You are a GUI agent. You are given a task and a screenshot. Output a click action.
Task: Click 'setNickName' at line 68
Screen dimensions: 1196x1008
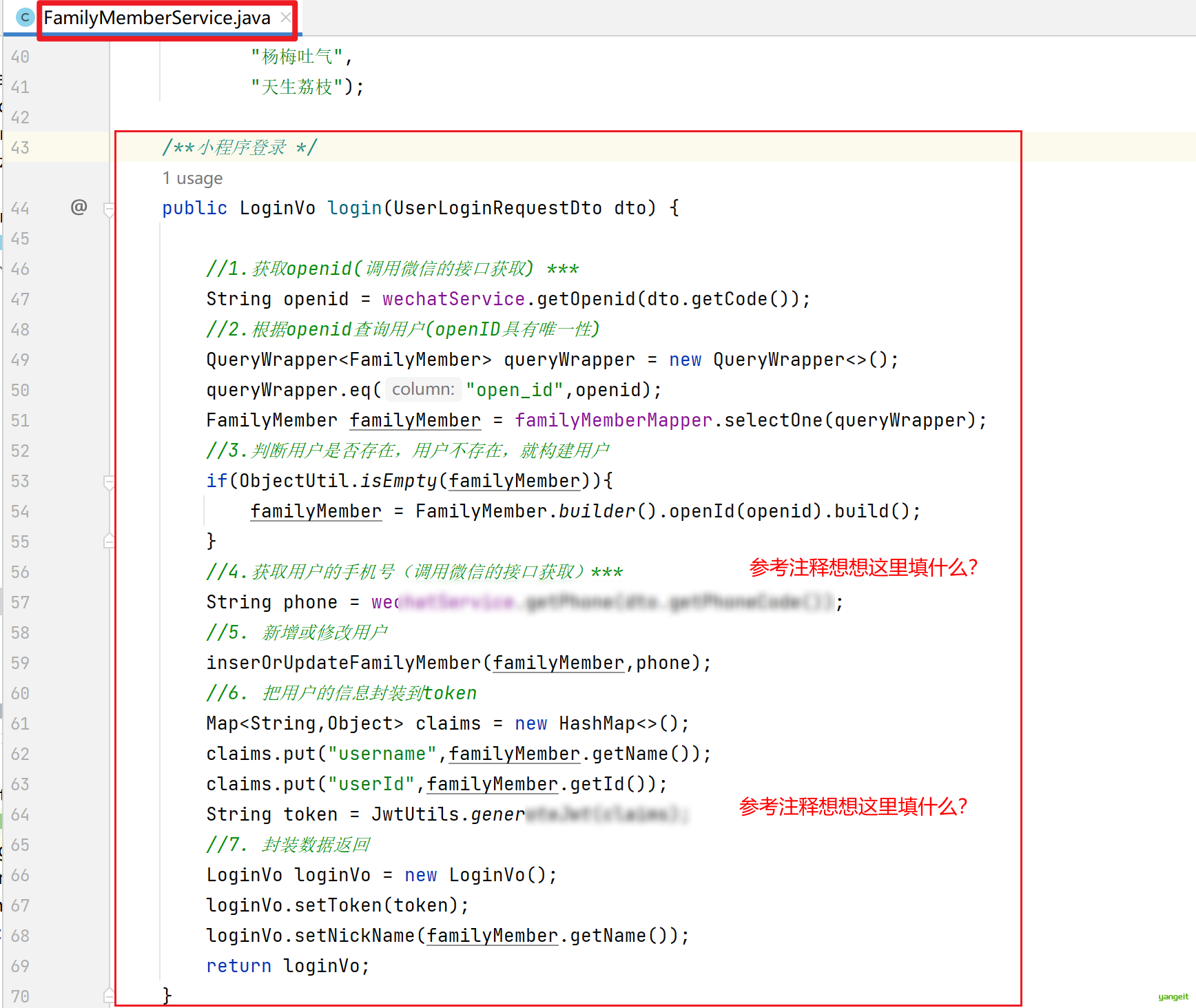click(355, 936)
